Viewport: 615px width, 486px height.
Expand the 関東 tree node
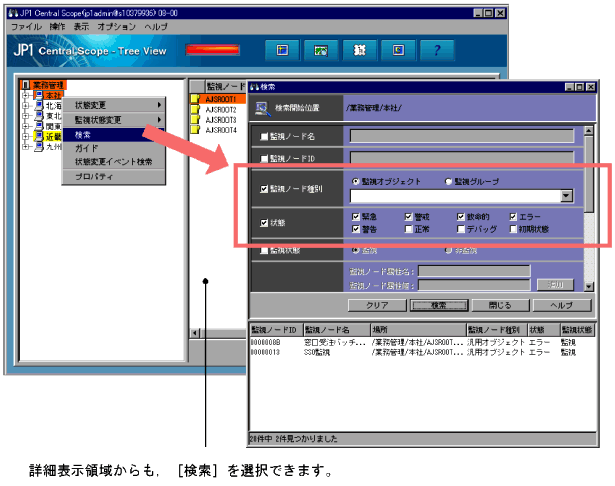pos(26,126)
